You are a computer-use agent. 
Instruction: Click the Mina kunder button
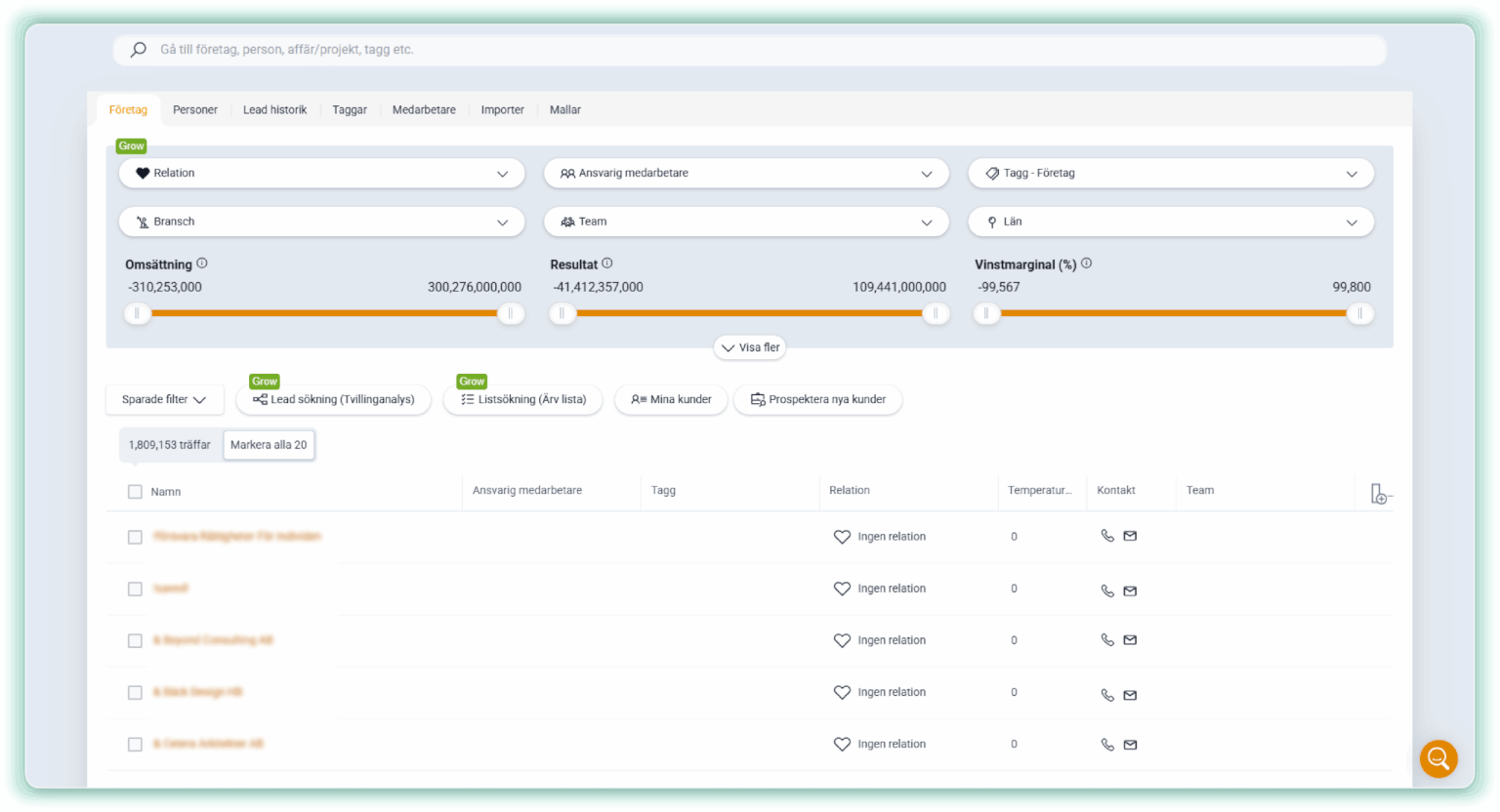tap(671, 399)
